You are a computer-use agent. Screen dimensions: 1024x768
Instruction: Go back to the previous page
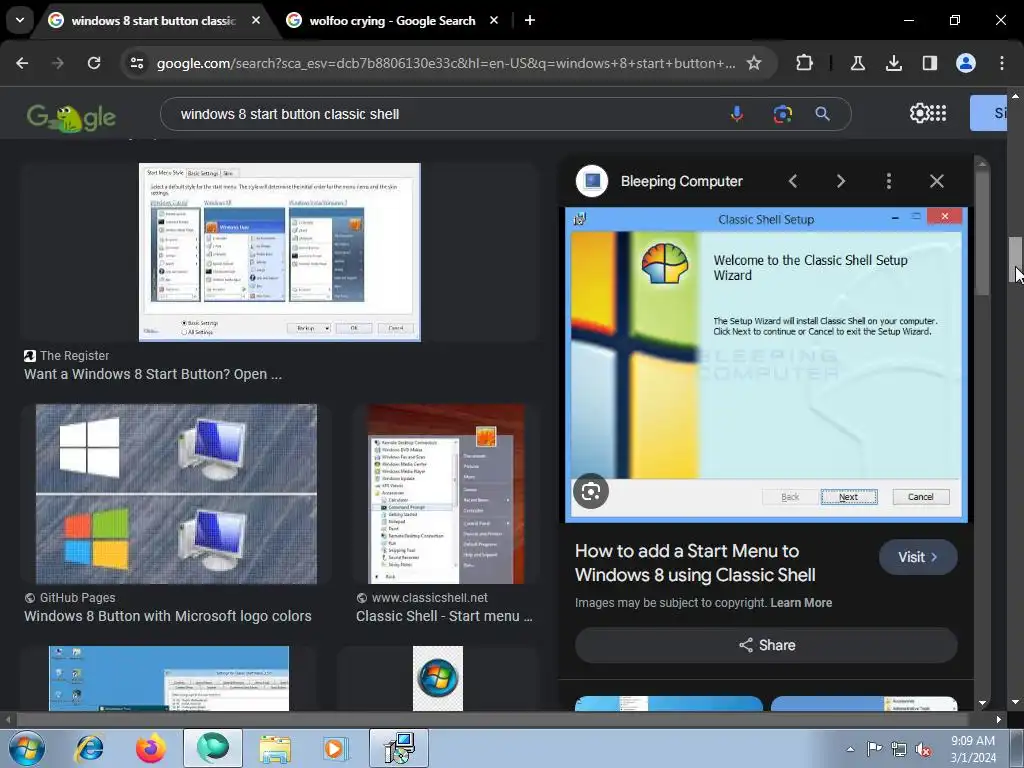[22, 63]
